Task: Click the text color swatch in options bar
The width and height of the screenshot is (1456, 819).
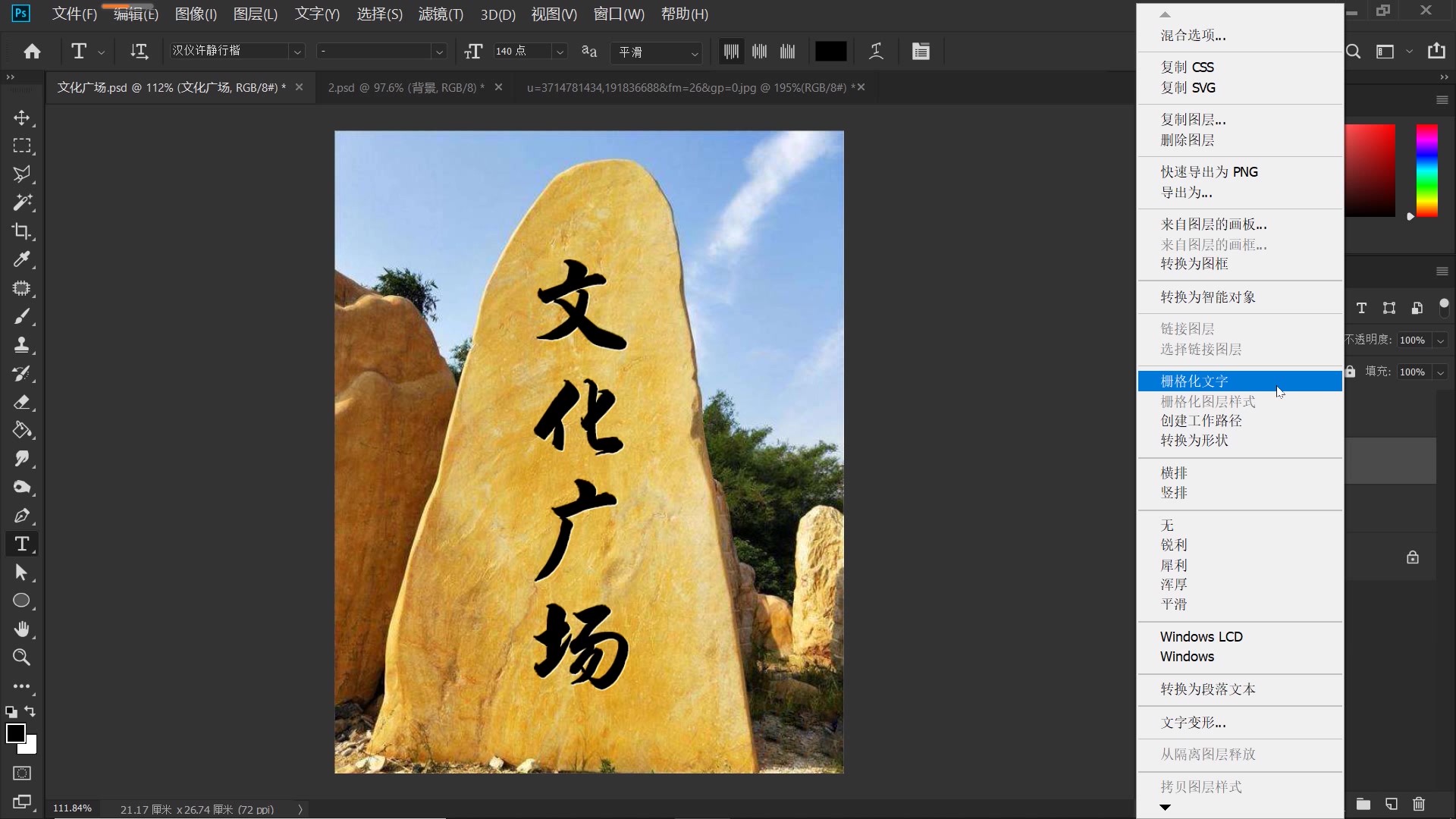Action: point(830,51)
